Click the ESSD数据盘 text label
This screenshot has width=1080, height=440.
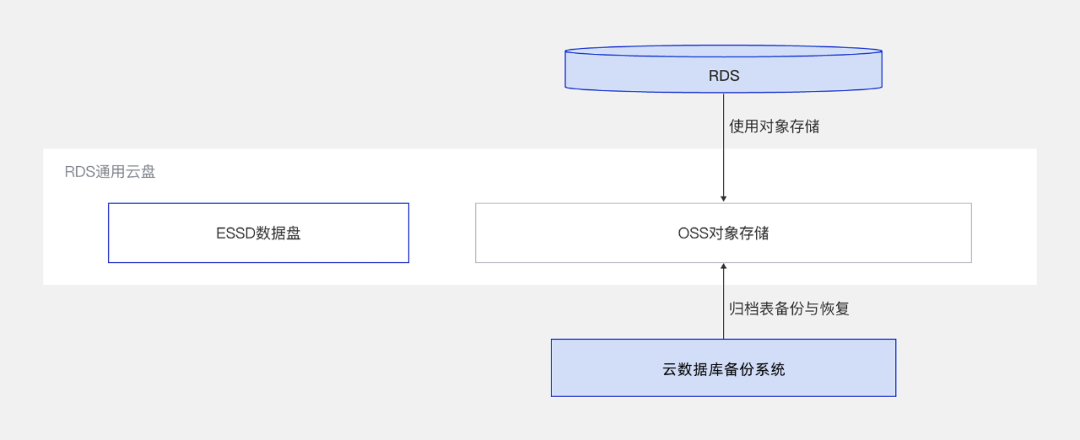pos(258,233)
